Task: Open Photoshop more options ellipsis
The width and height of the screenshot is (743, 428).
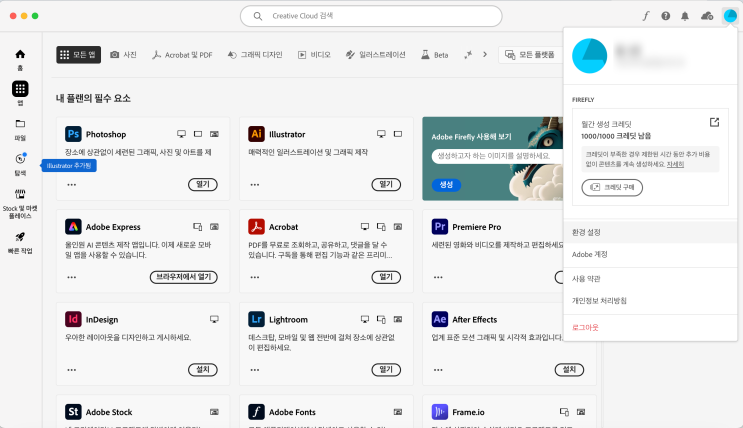Action: (x=72, y=184)
